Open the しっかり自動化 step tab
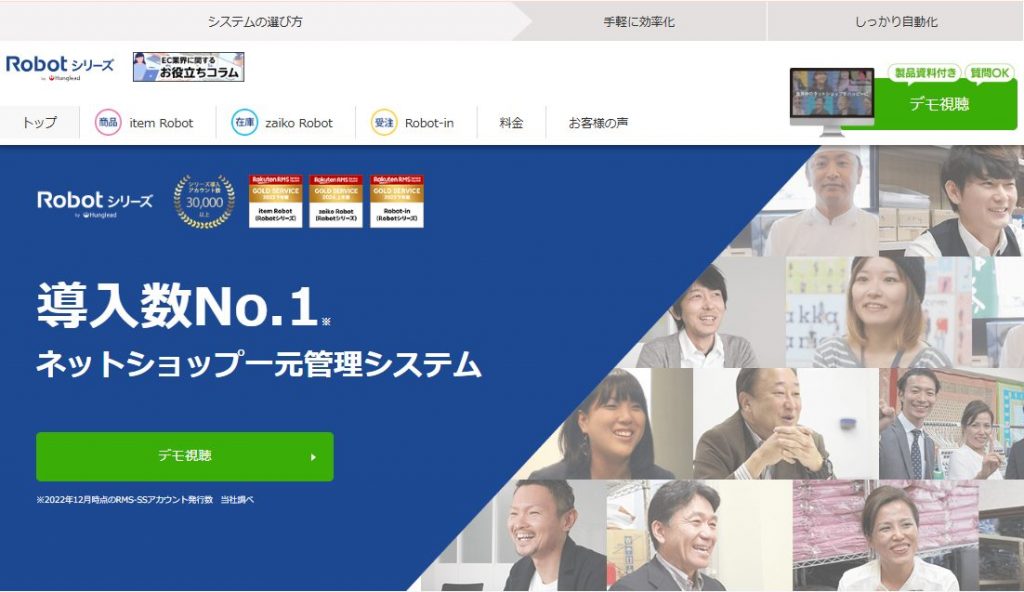Screen dimensions: 1024x592 [x=896, y=22]
